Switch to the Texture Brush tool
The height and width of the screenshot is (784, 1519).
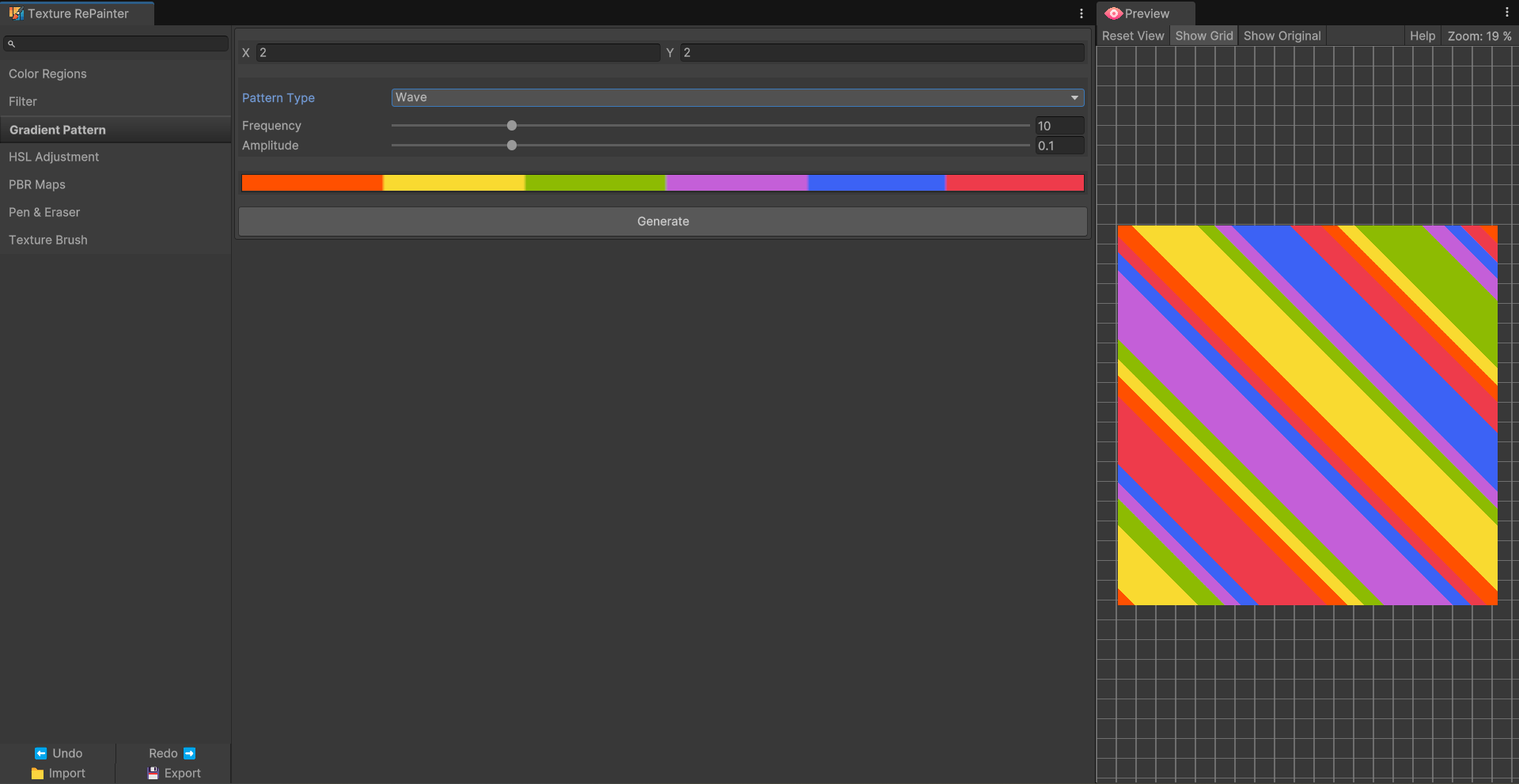pos(48,240)
